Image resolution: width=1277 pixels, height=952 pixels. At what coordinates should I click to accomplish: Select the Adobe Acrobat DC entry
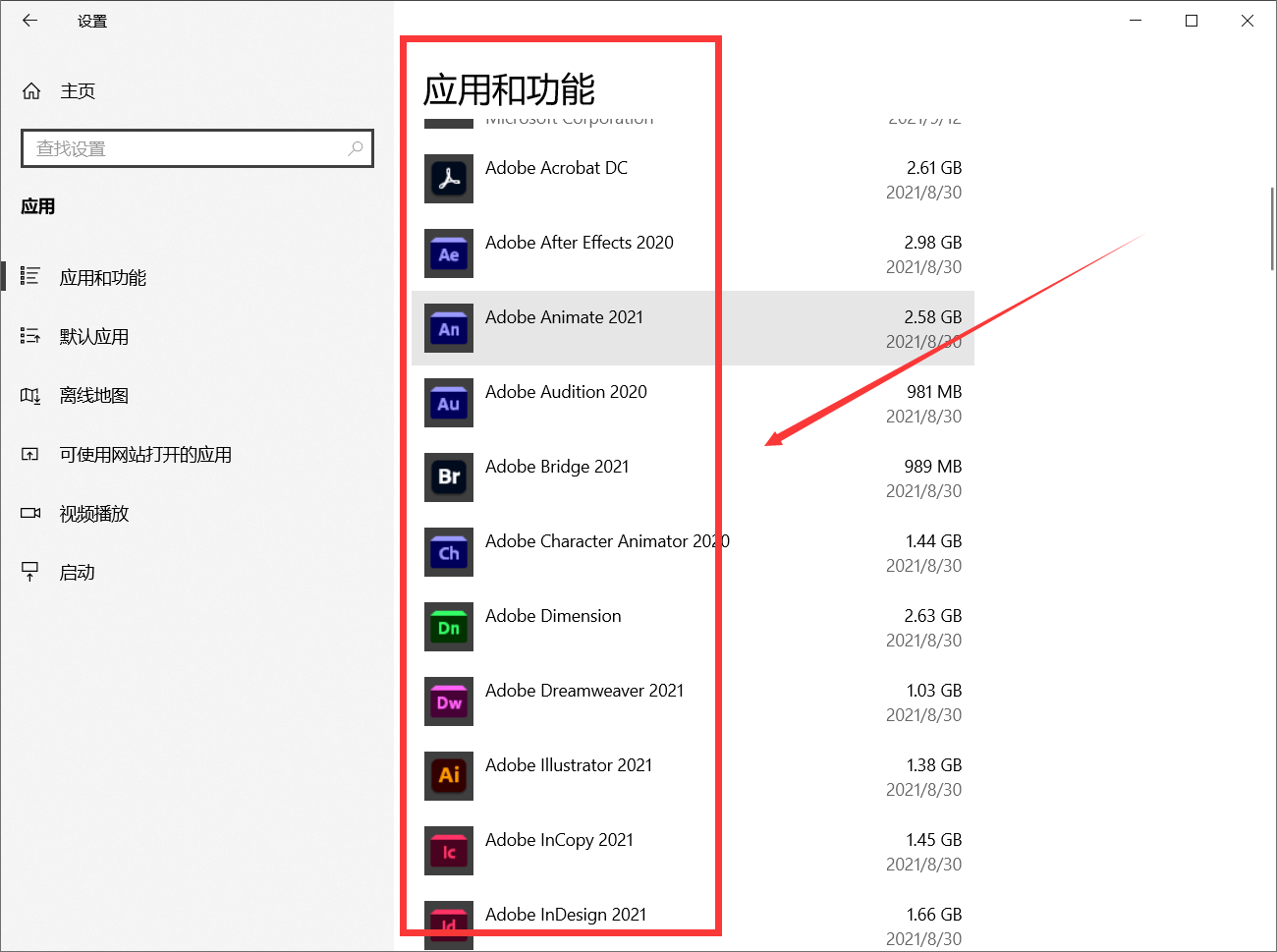coord(693,179)
